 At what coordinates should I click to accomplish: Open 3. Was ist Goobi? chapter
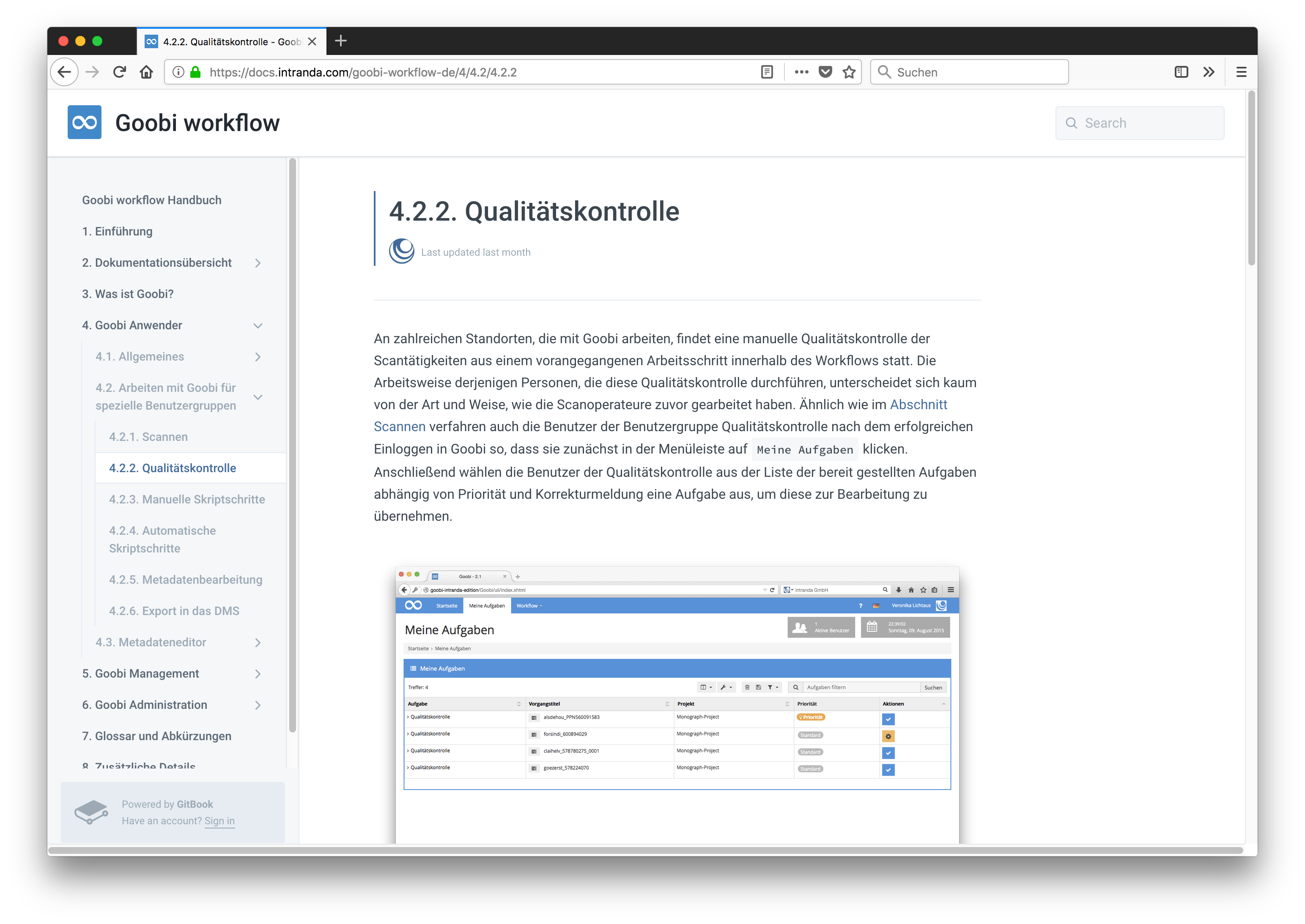(127, 294)
